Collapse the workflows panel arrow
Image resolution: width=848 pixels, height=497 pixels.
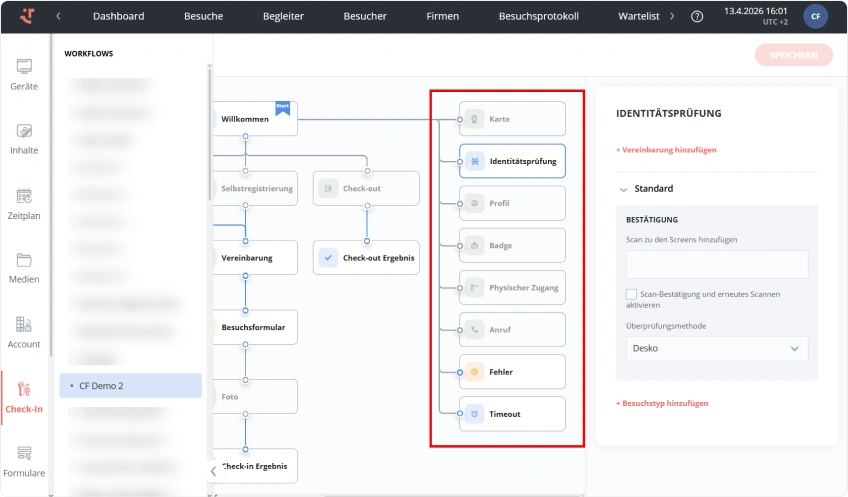(x=213, y=471)
